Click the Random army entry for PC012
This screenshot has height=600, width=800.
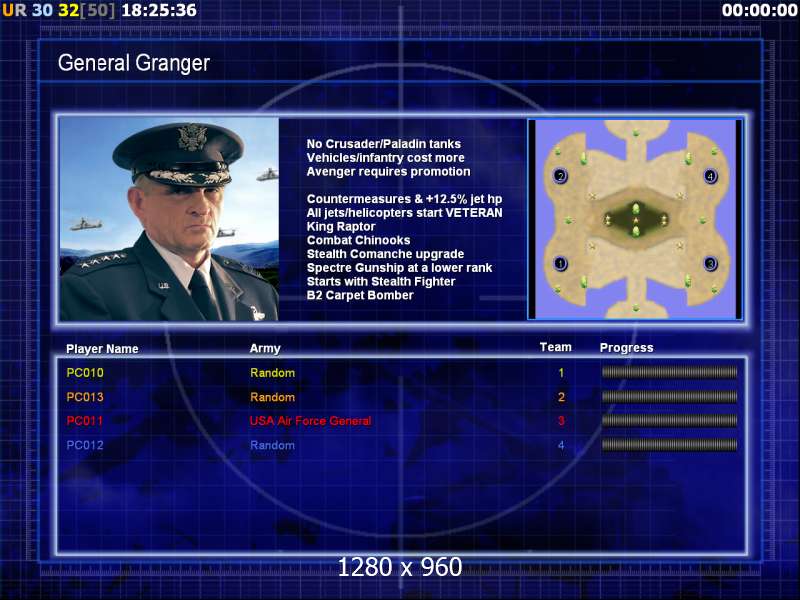272,445
